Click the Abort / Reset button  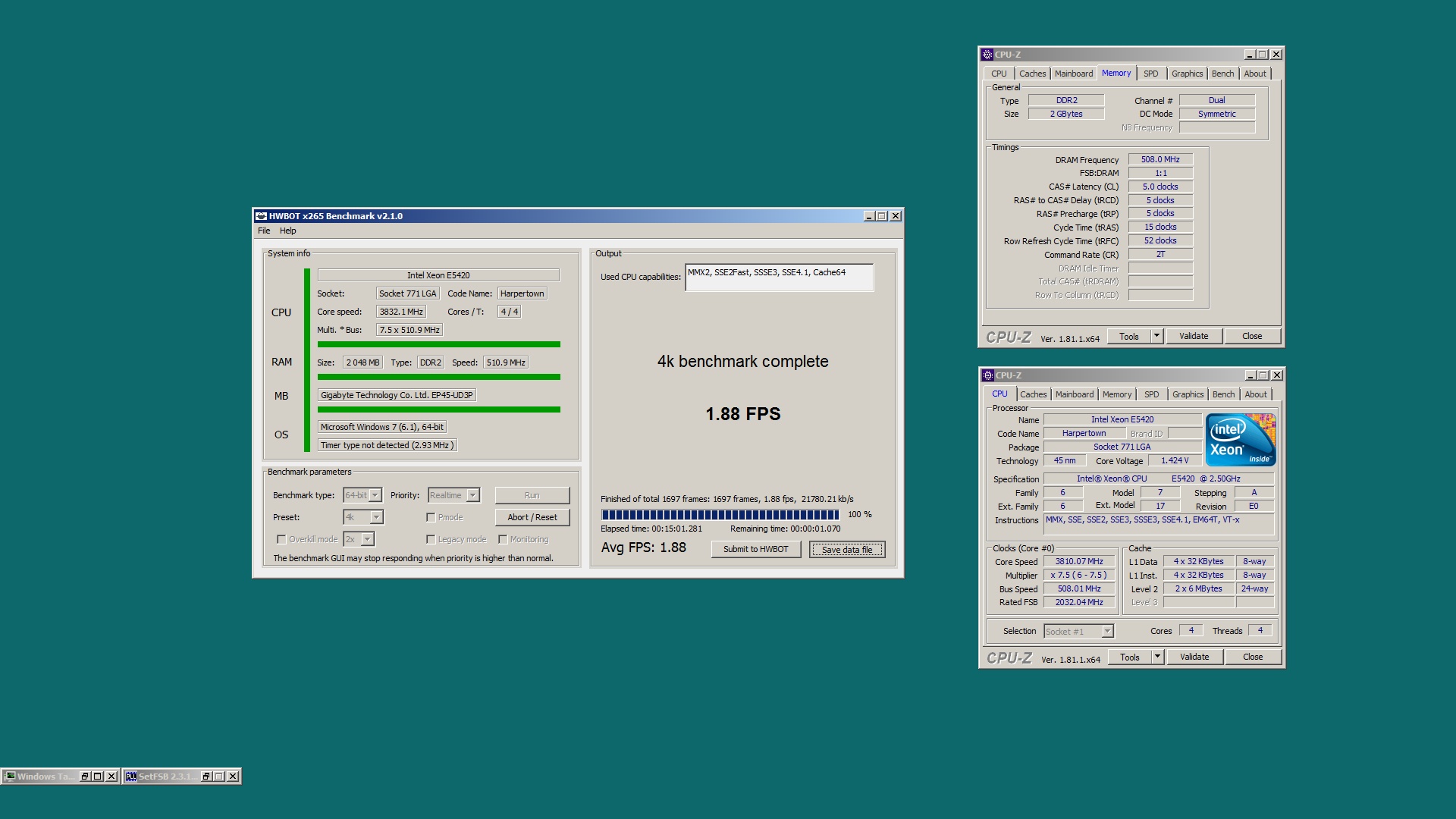coord(532,517)
